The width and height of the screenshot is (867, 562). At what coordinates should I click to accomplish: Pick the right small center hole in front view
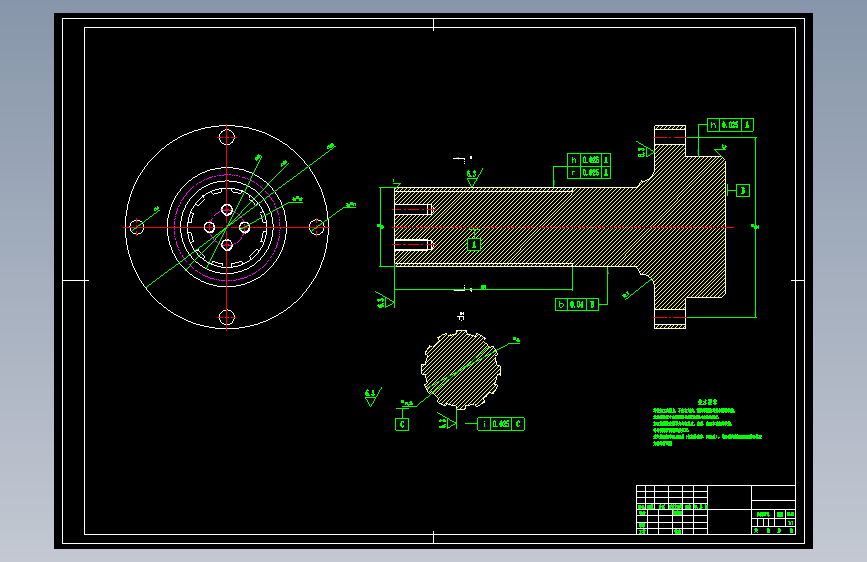244,227
